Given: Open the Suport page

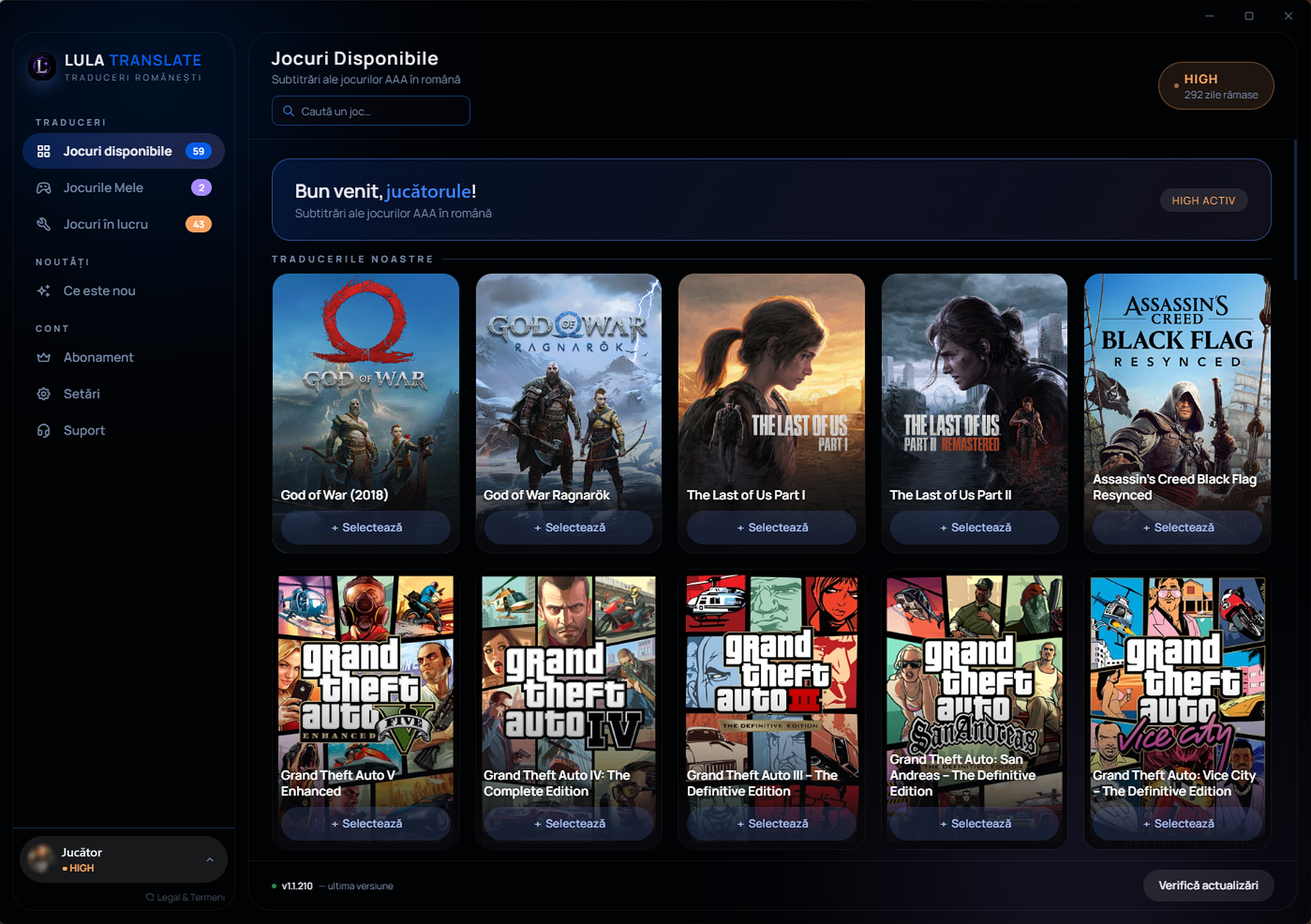Looking at the screenshot, I should [123, 431].
